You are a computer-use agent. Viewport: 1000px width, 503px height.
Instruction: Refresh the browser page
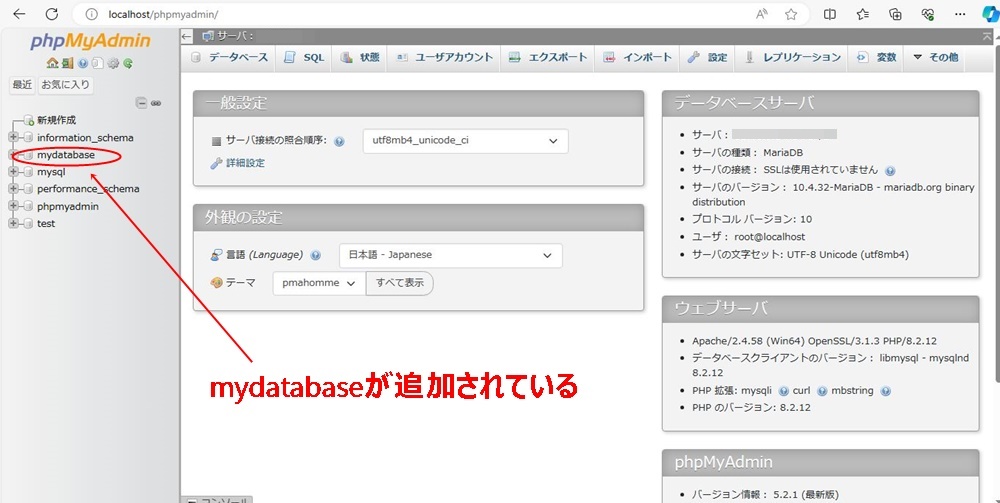point(52,14)
